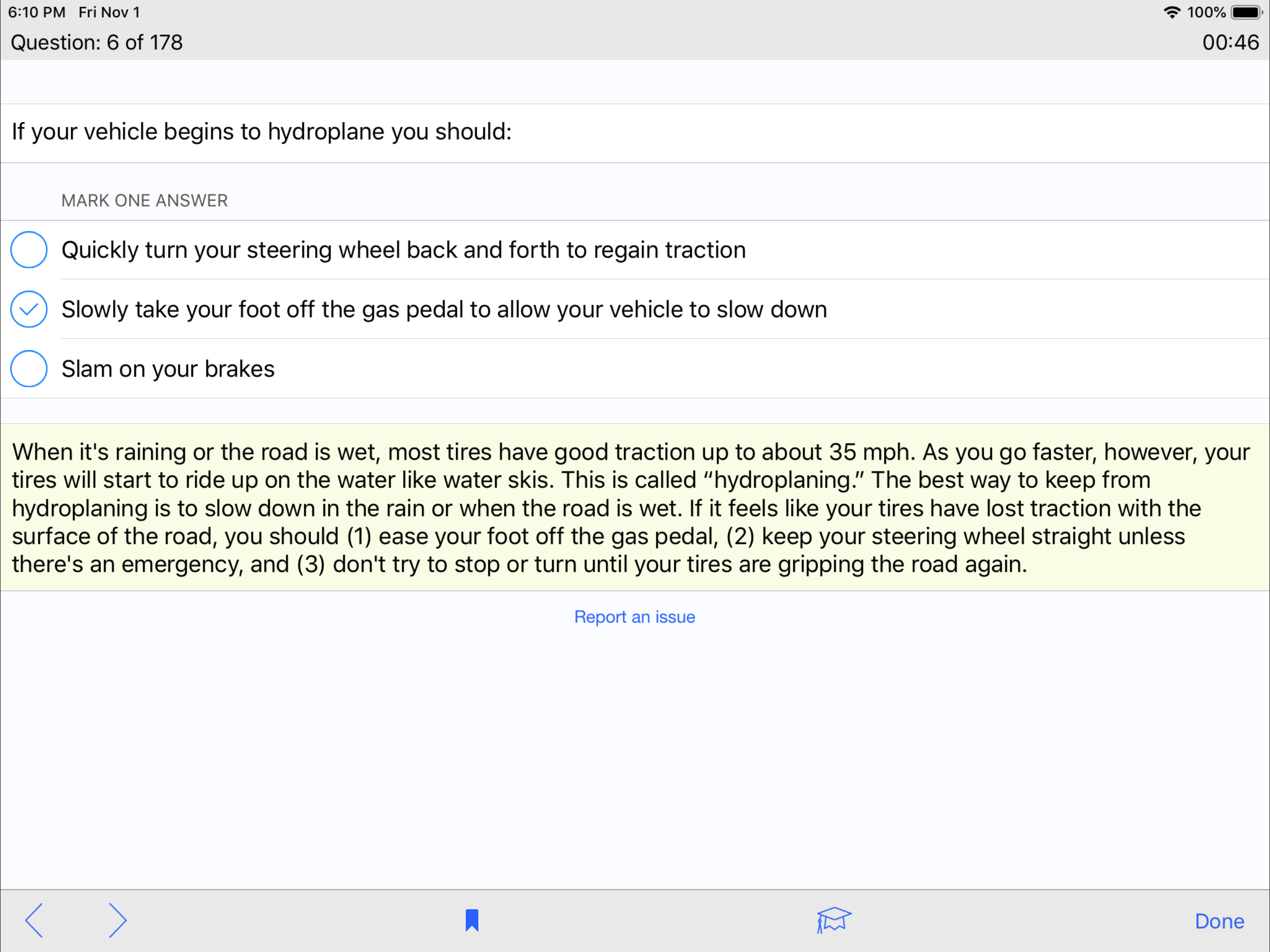Click the Done button
Screen dimensions: 1270x952
coord(1219,921)
